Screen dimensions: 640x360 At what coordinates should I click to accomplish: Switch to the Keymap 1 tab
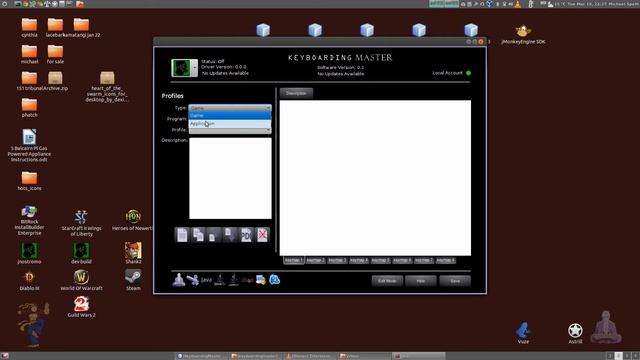coord(293,260)
